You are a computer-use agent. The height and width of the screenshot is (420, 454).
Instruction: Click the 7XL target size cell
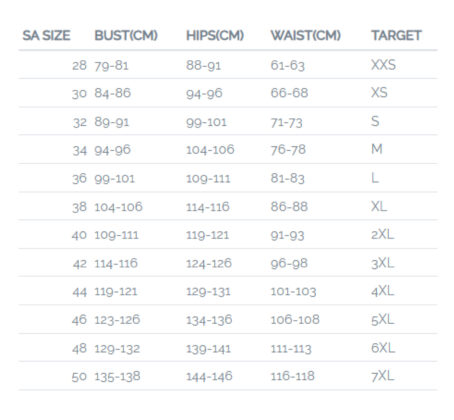coord(383,376)
